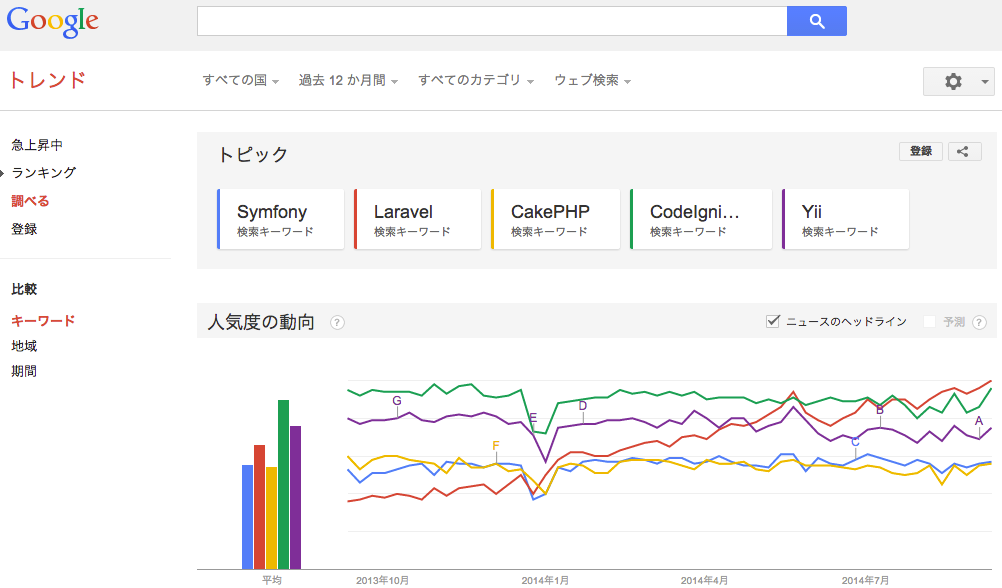Click the 2013年10月 axis label
The height and width of the screenshot is (588, 1002).
[x=382, y=580]
